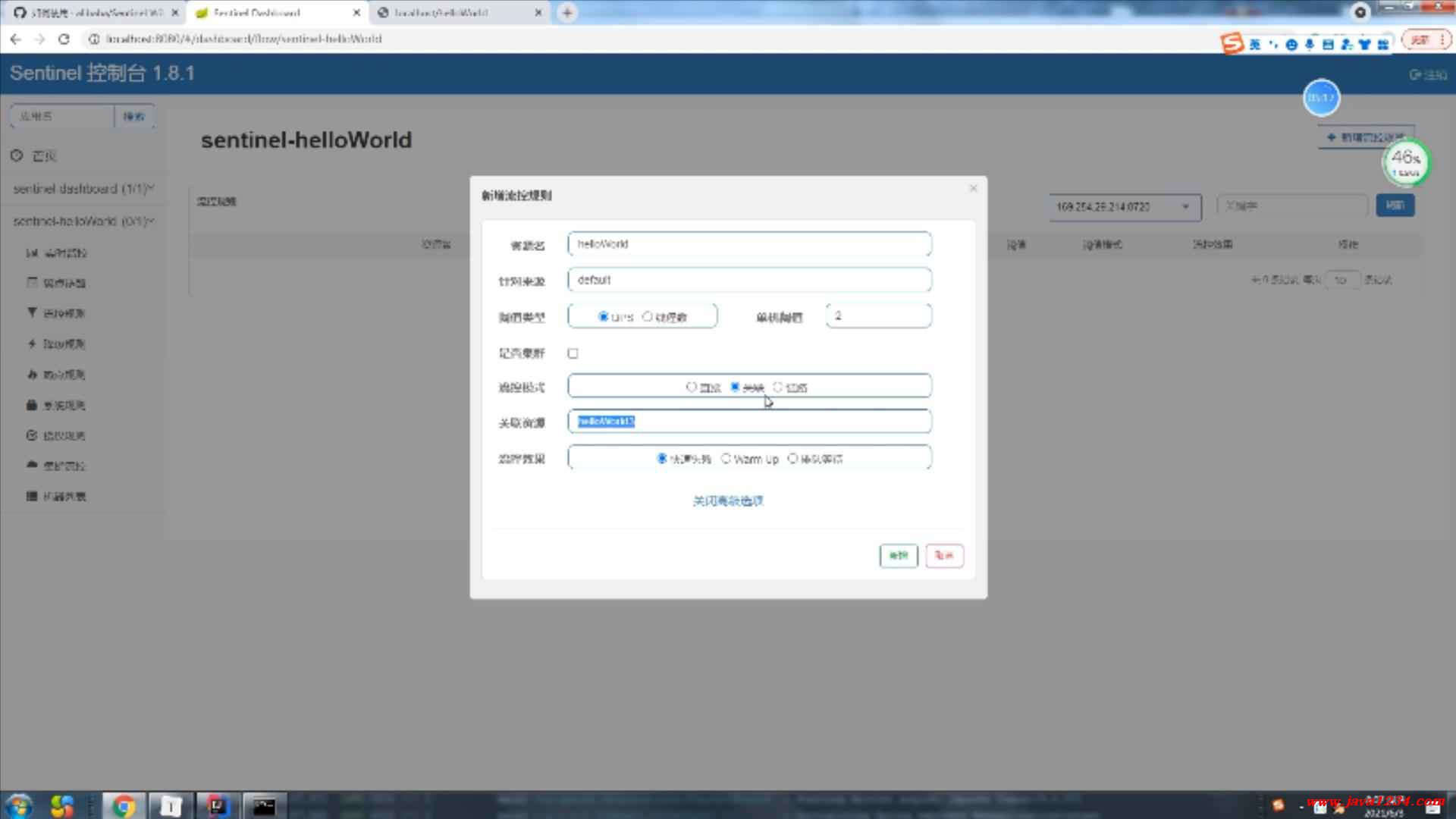Click the browser back arrow

pos(16,39)
